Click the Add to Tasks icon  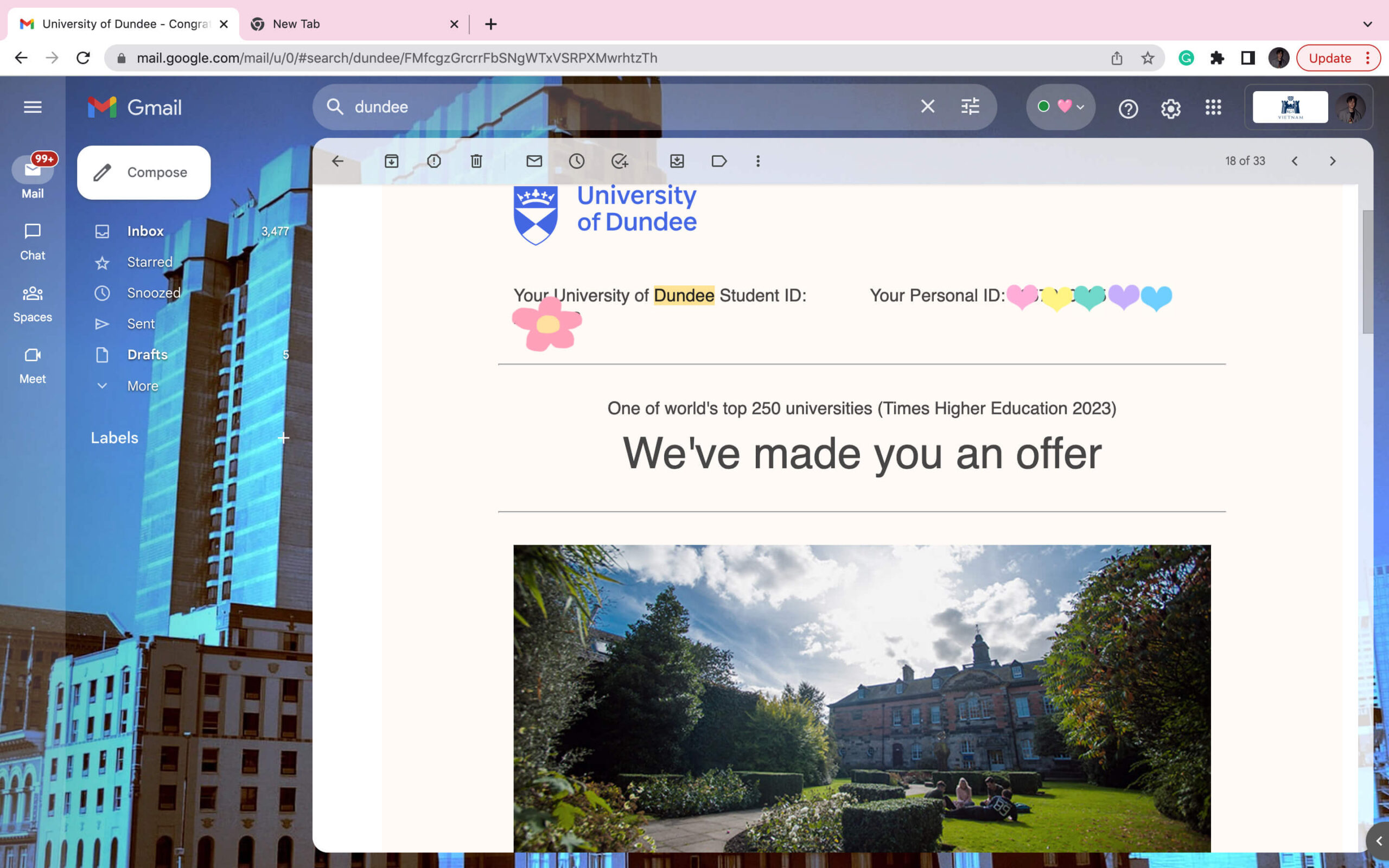pyautogui.click(x=619, y=161)
